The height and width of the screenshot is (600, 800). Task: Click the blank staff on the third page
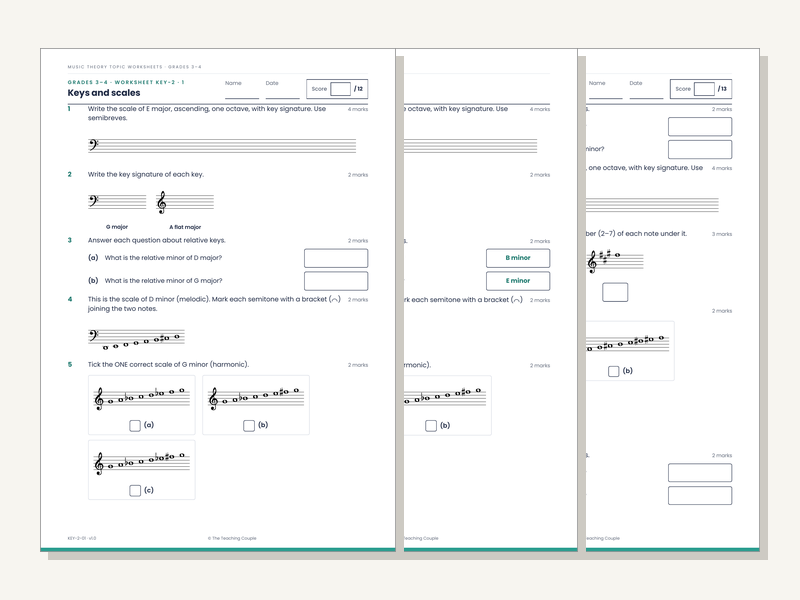click(x=653, y=205)
